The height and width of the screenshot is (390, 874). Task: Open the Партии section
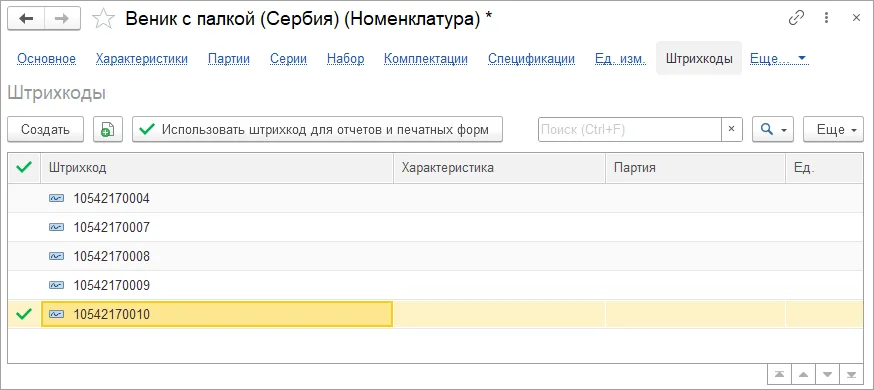pos(229,58)
